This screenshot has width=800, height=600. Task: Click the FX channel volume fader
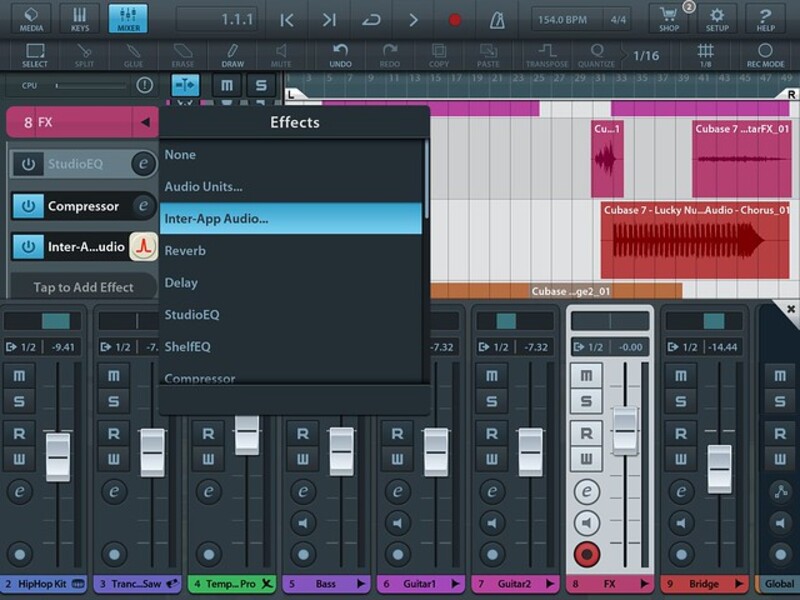tap(625, 431)
